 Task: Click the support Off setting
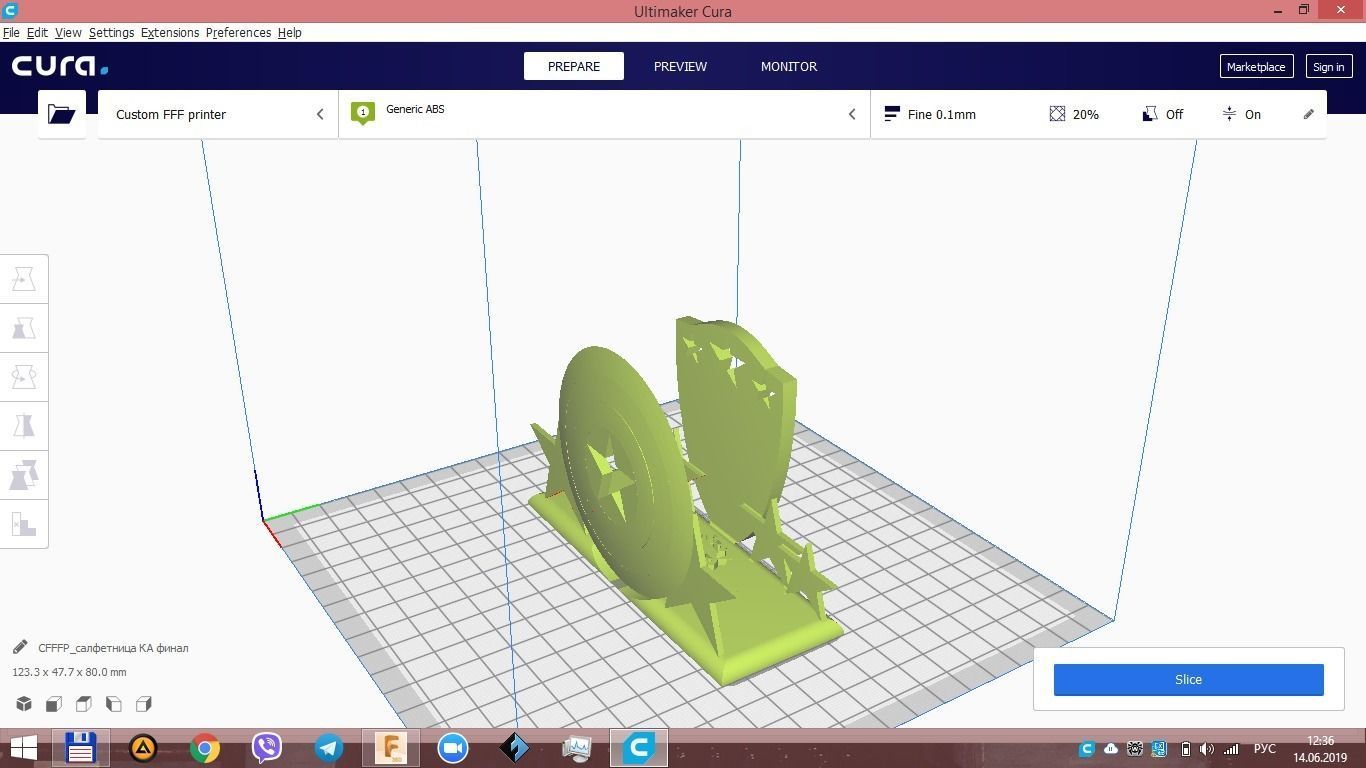(x=1163, y=114)
